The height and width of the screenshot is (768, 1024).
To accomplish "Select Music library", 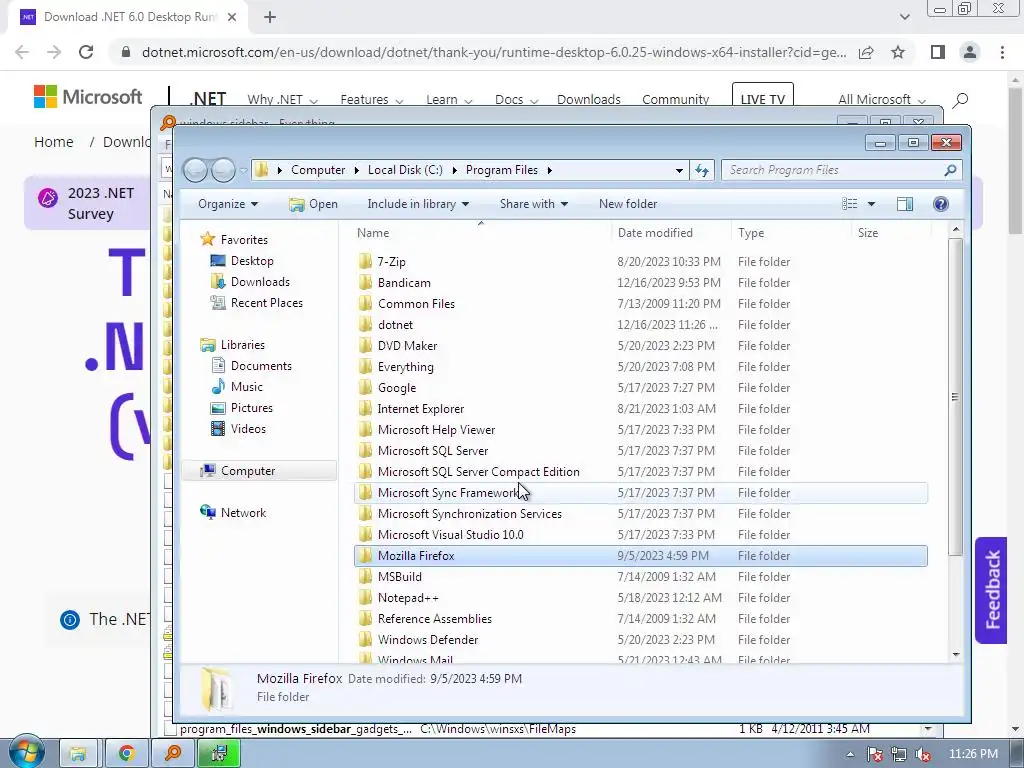I will pyautogui.click(x=246, y=387).
